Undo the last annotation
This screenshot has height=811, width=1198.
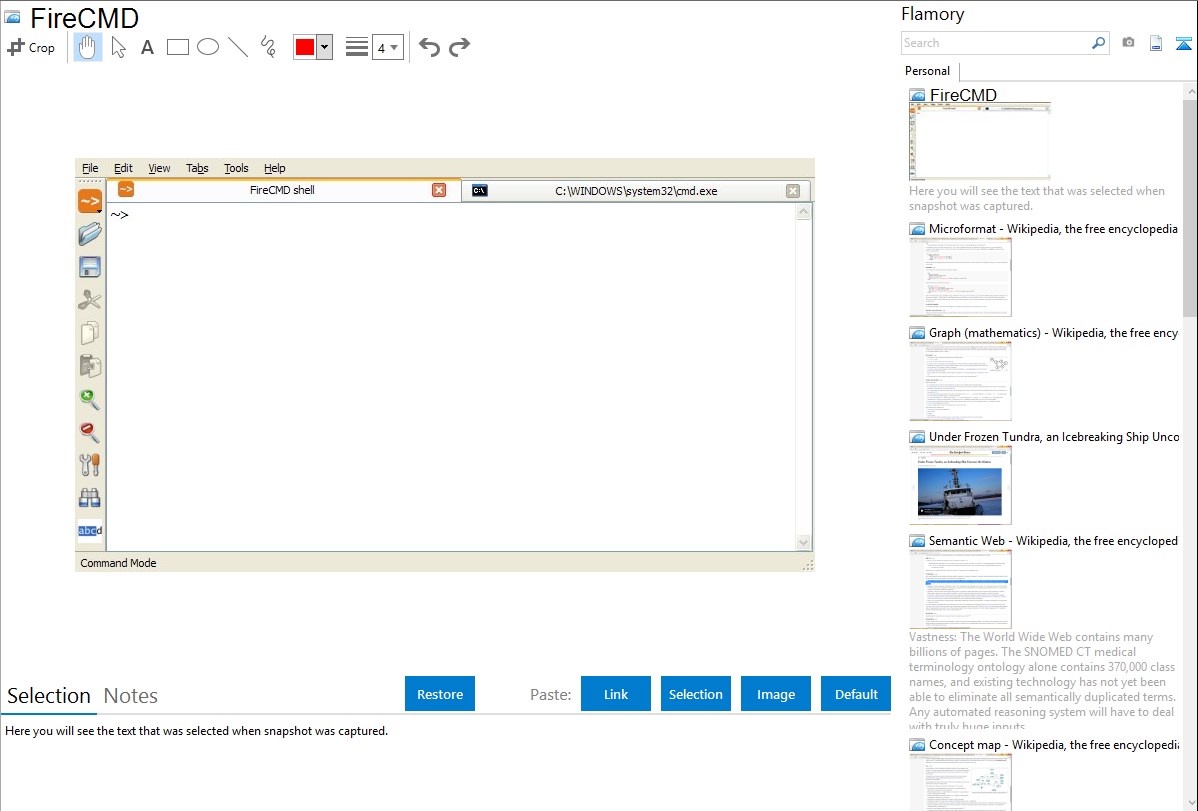(x=429, y=47)
